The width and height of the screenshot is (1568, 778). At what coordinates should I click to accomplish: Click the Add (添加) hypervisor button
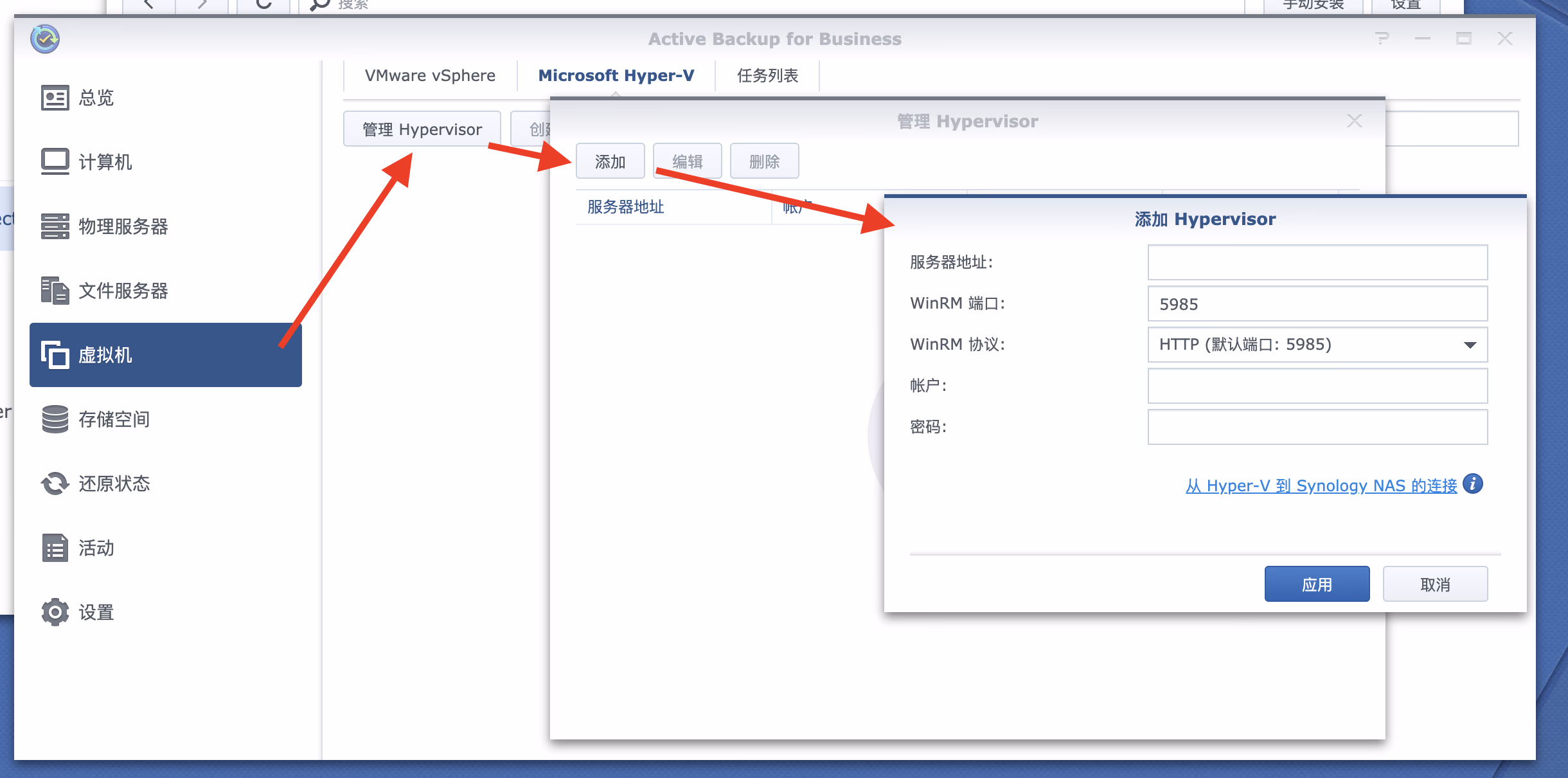(610, 161)
